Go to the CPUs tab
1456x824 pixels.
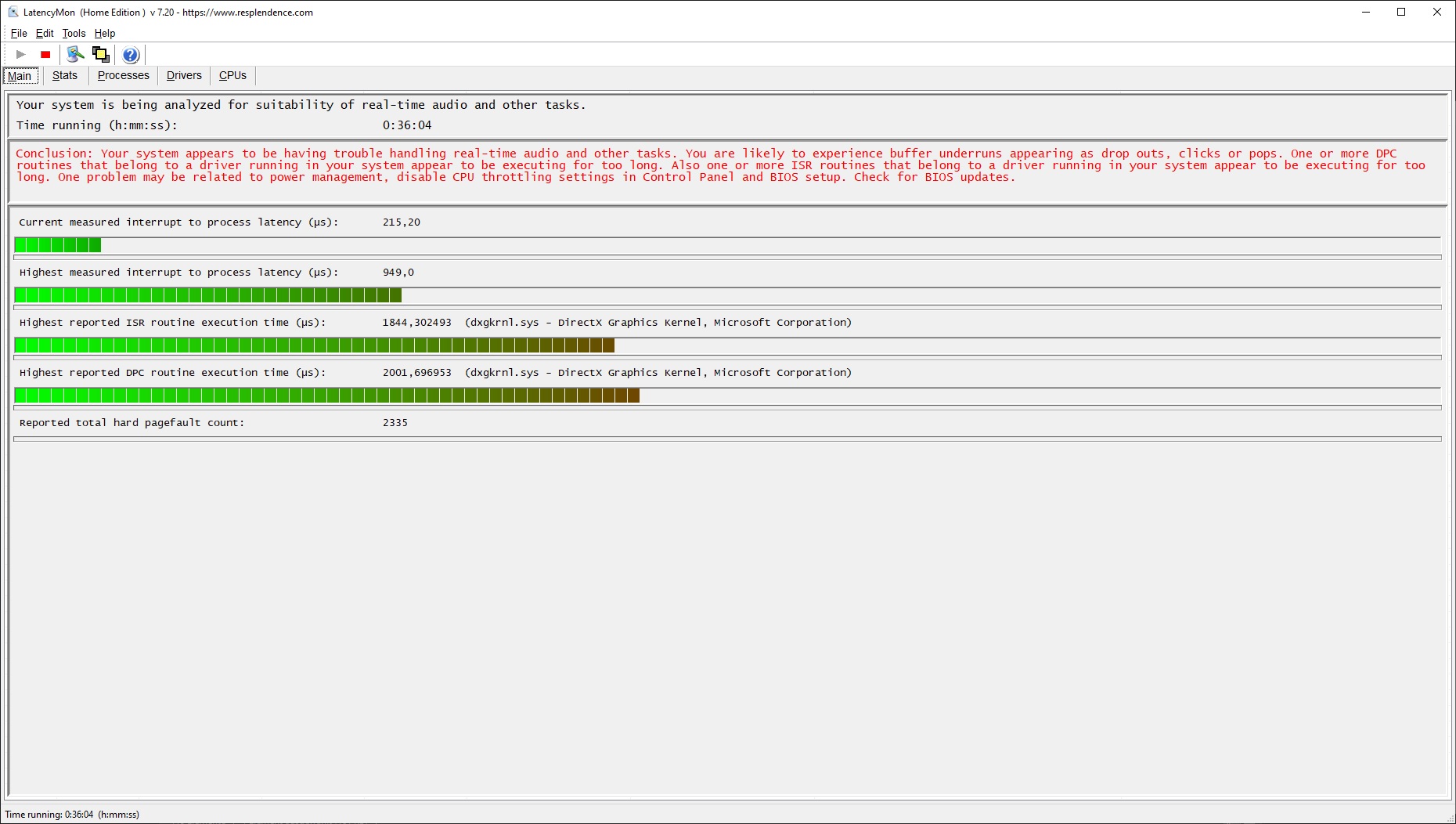point(232,75)
